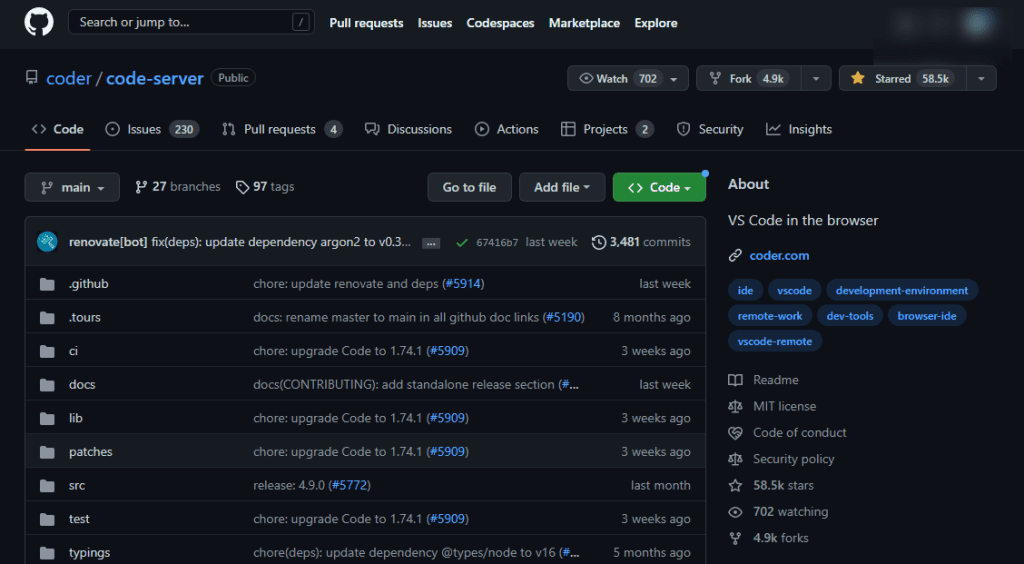Click the eye icon beside 702 watching
The width and height of the screenshot is (1024, 564).
735,512
